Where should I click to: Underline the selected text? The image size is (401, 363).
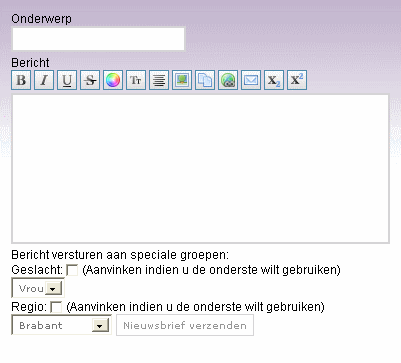click(x=67, y=80)
